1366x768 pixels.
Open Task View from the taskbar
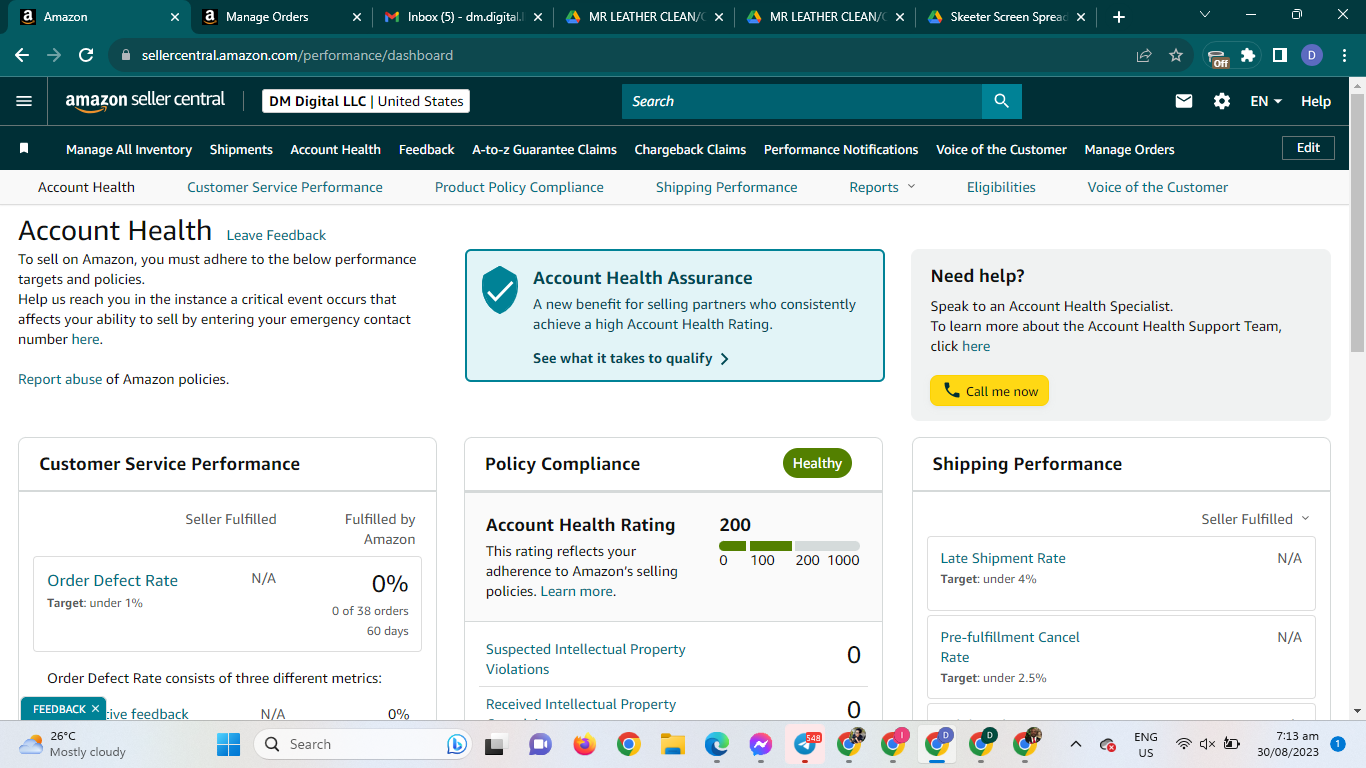point(494,744)
